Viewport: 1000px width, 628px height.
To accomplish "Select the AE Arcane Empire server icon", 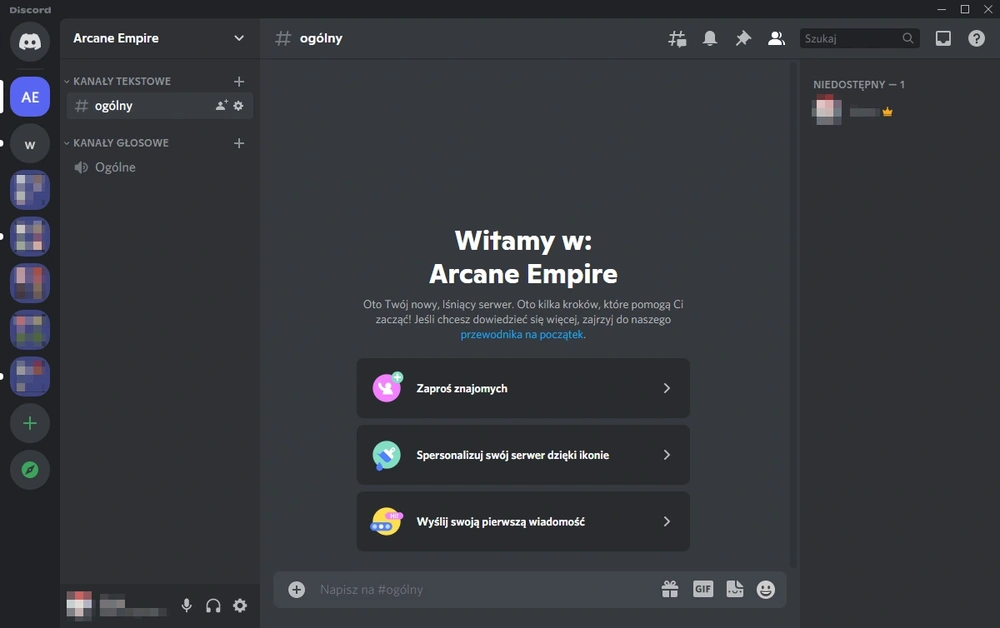I will coord(29,97).
